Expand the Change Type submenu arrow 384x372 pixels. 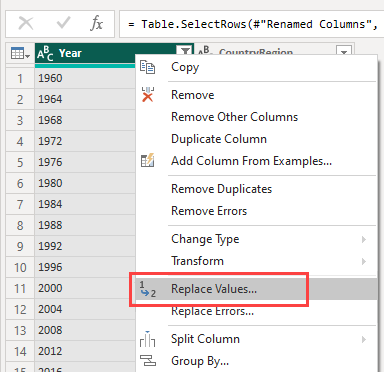[364, 239]
